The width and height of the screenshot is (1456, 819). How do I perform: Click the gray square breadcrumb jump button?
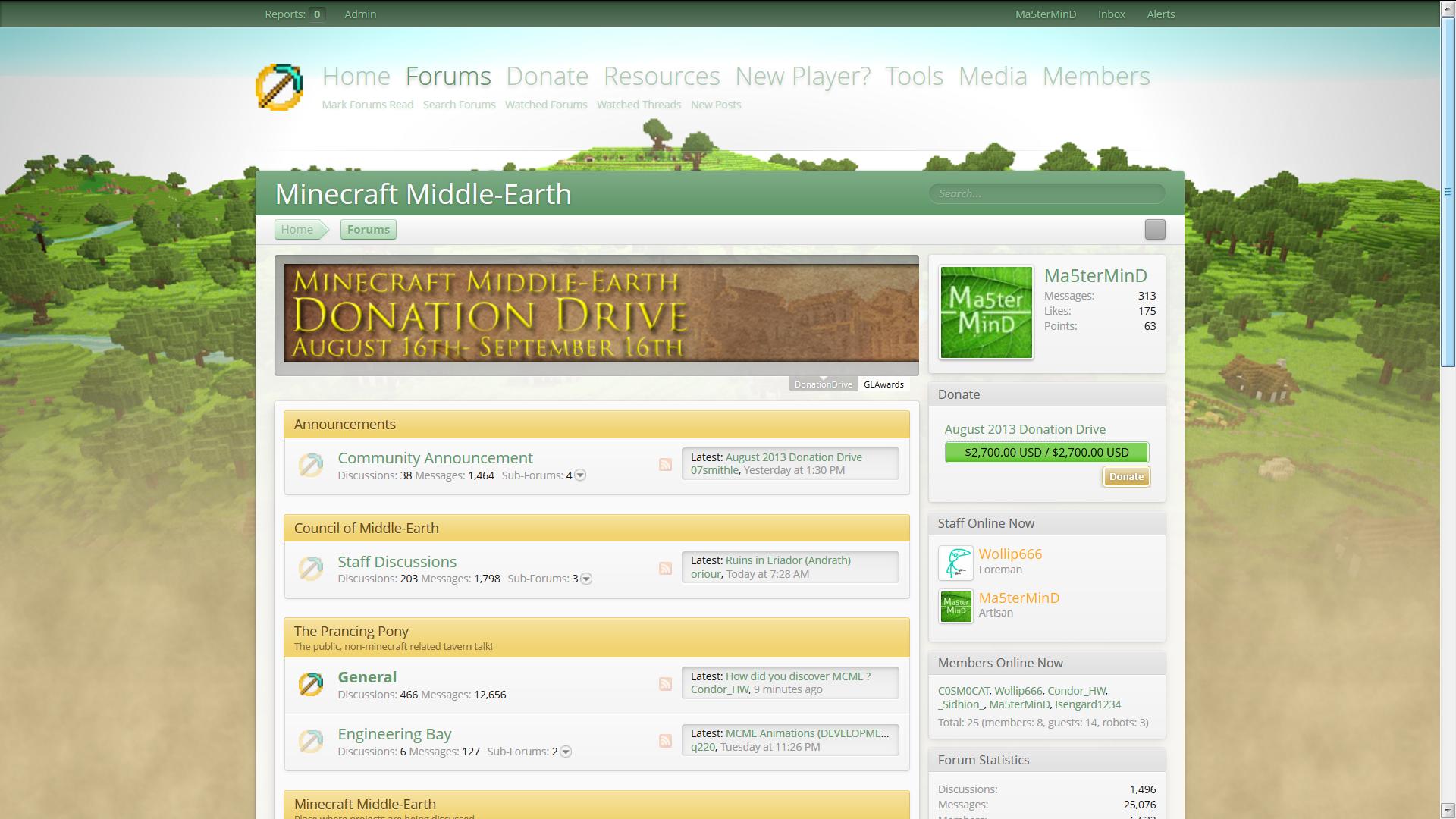coord(1155,230)
